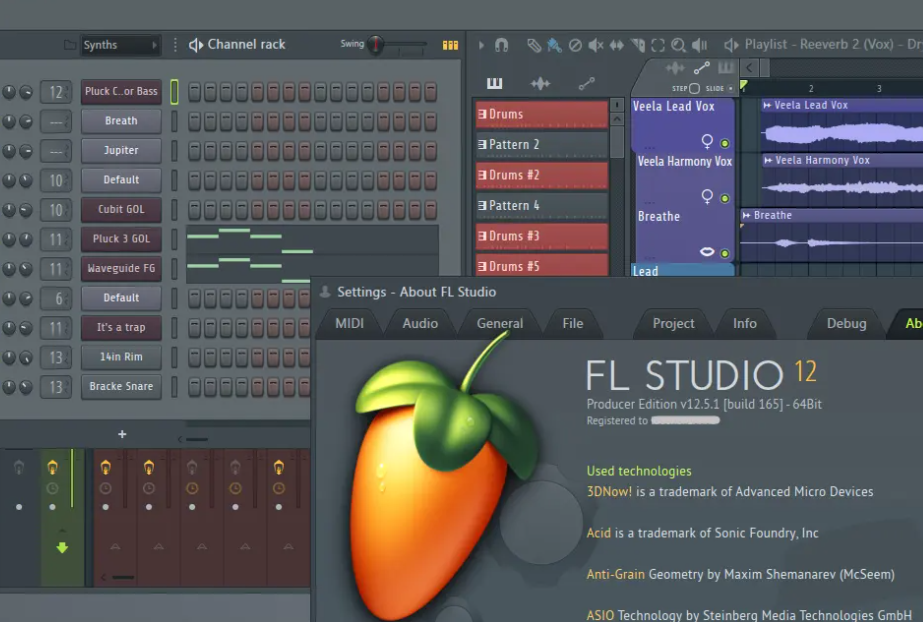923x622 pixels.
Task: Click the folder icon next to Synths
Action: 70,45
